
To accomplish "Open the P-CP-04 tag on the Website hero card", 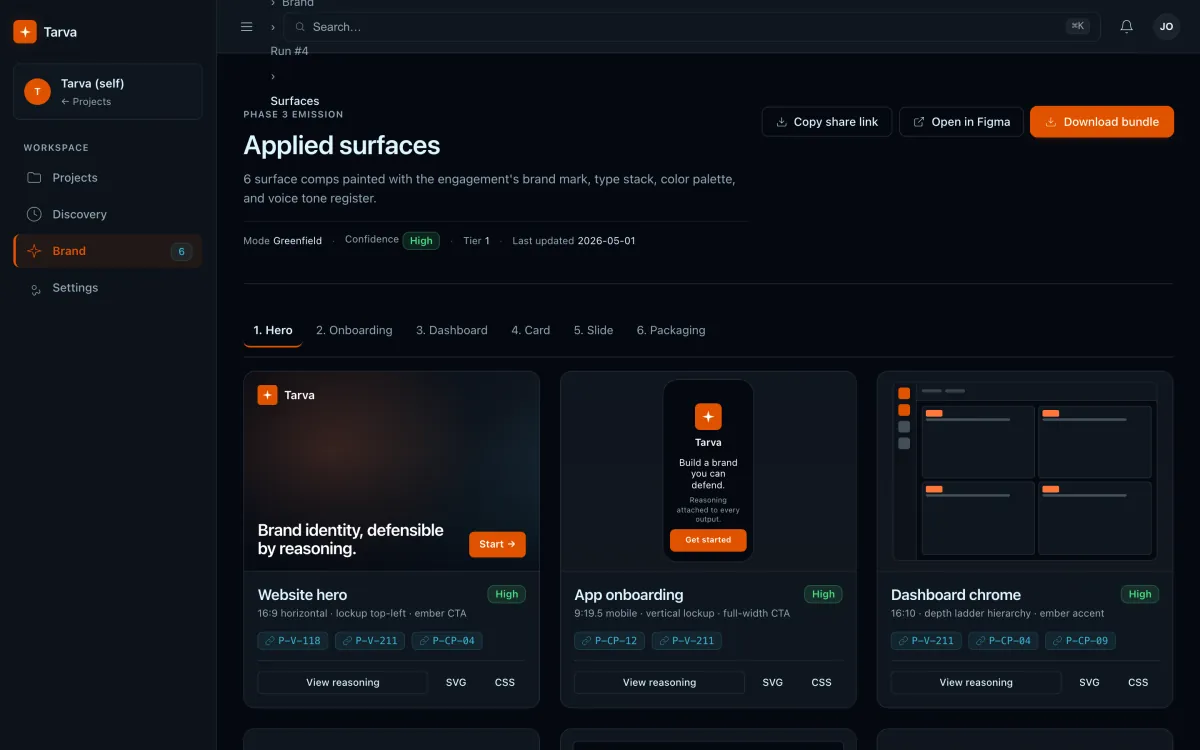I will 447,641.
